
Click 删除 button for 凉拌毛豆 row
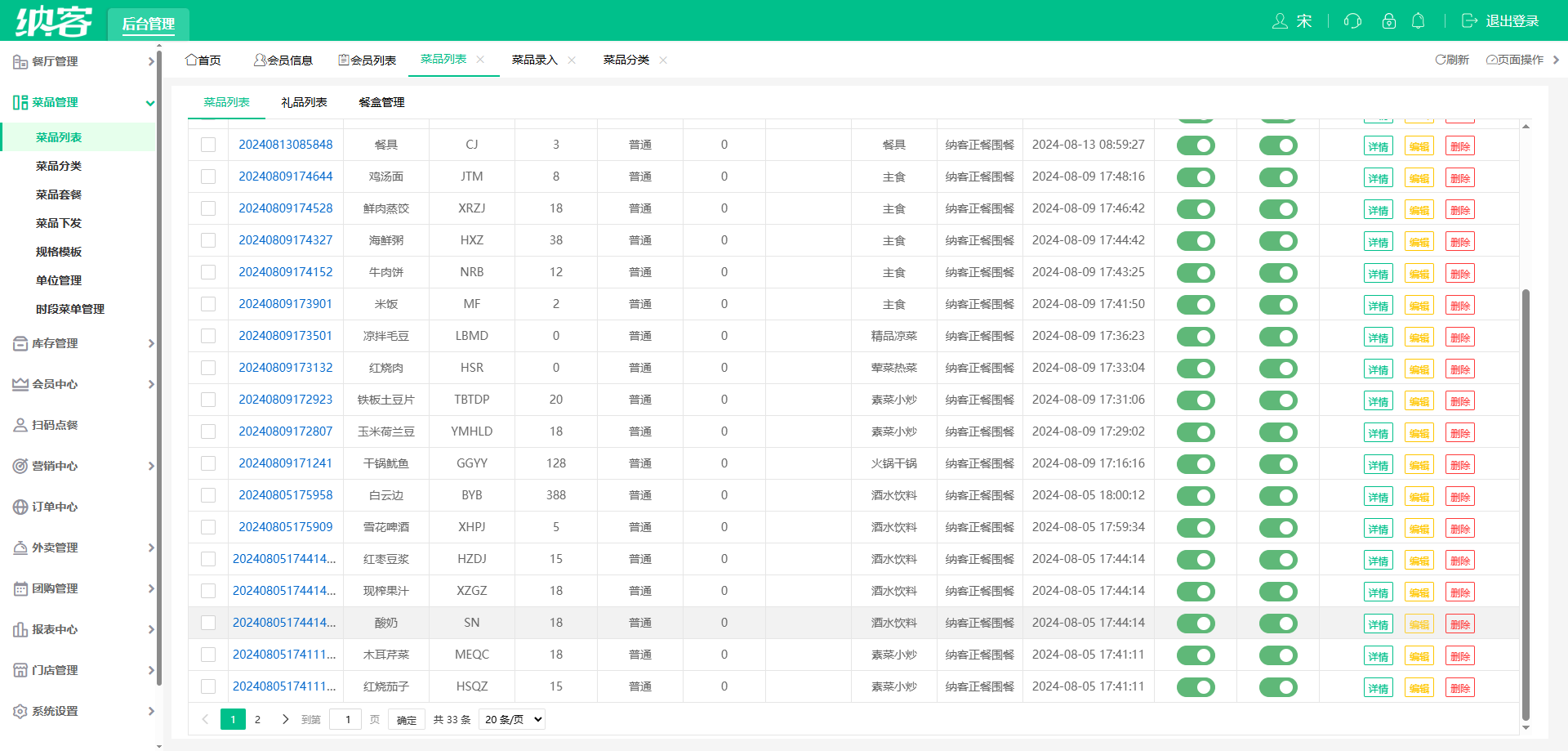point(1460,338)
